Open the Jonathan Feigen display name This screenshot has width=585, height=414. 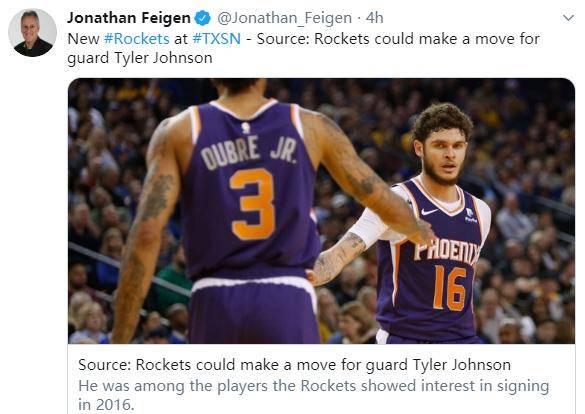(x=129, y=18)
